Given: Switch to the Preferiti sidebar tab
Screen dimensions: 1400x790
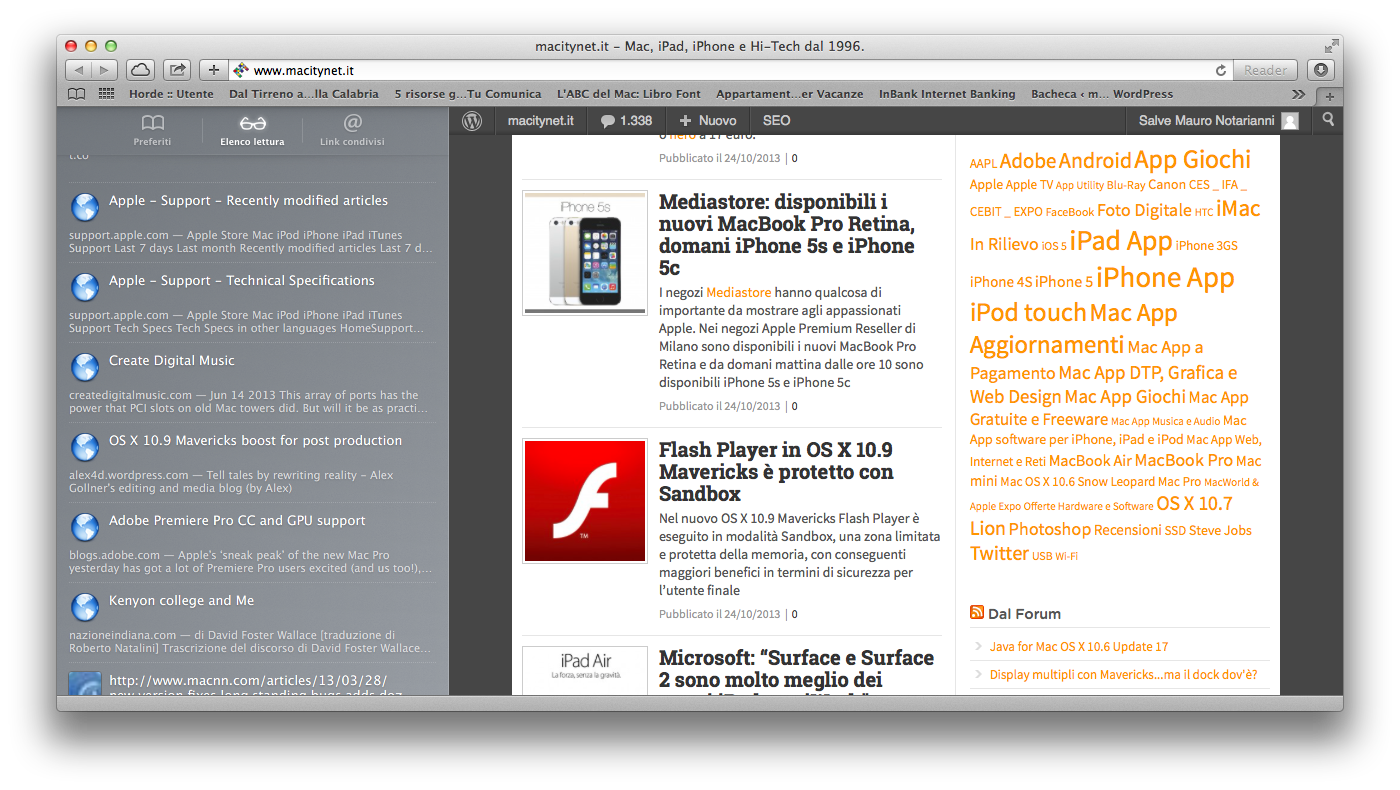Looking at the screenshot, I should (152, 130).
